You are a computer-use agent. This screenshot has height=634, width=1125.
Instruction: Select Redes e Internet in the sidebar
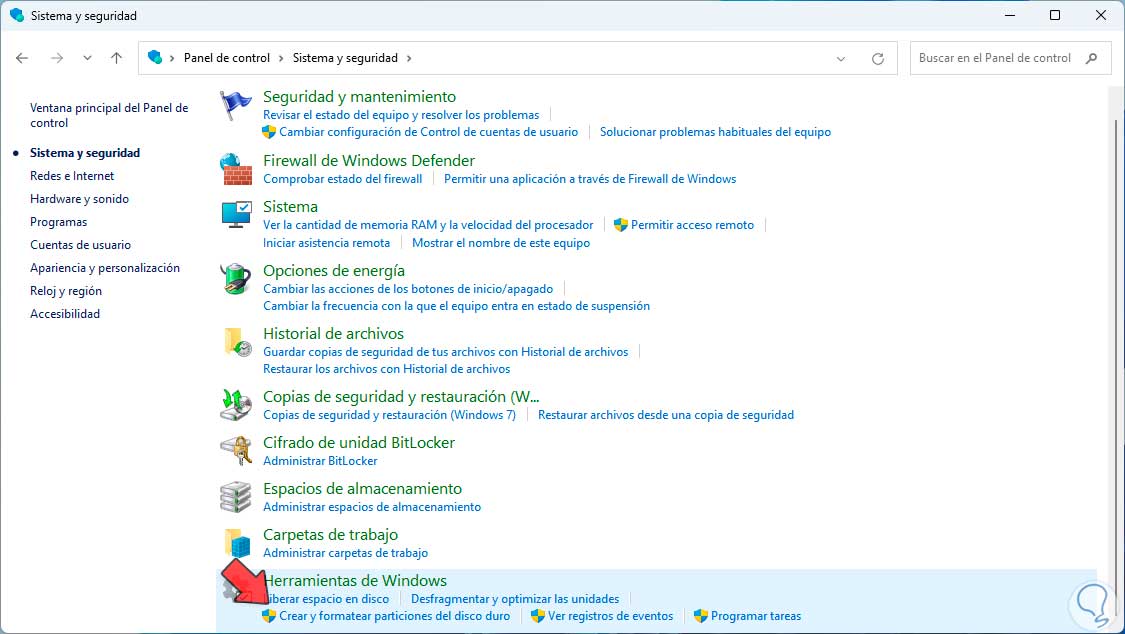coord(72,176)
